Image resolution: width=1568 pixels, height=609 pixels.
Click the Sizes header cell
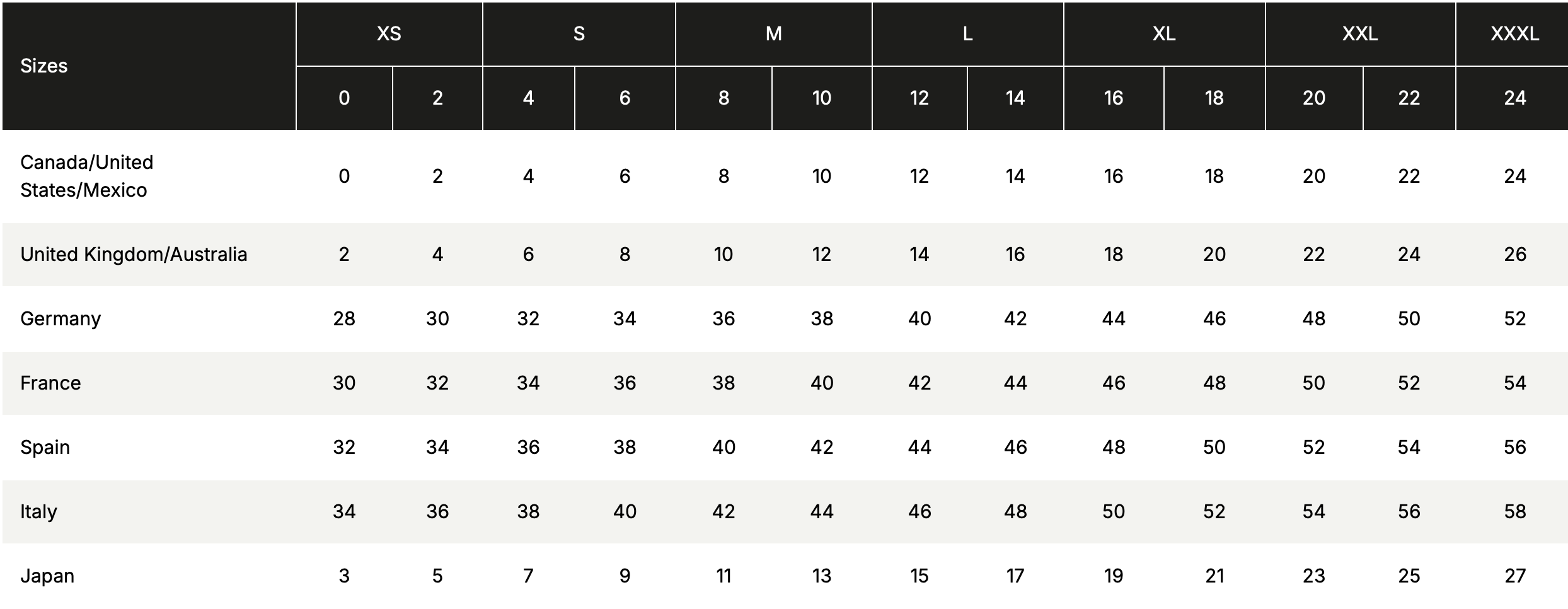coord(44,66)
